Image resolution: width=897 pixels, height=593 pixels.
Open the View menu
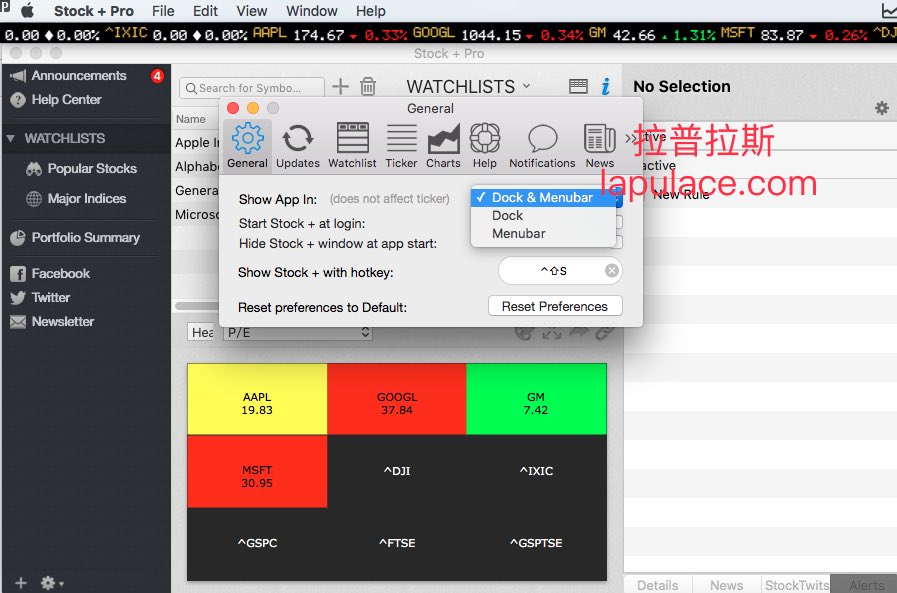pos(252,11)
